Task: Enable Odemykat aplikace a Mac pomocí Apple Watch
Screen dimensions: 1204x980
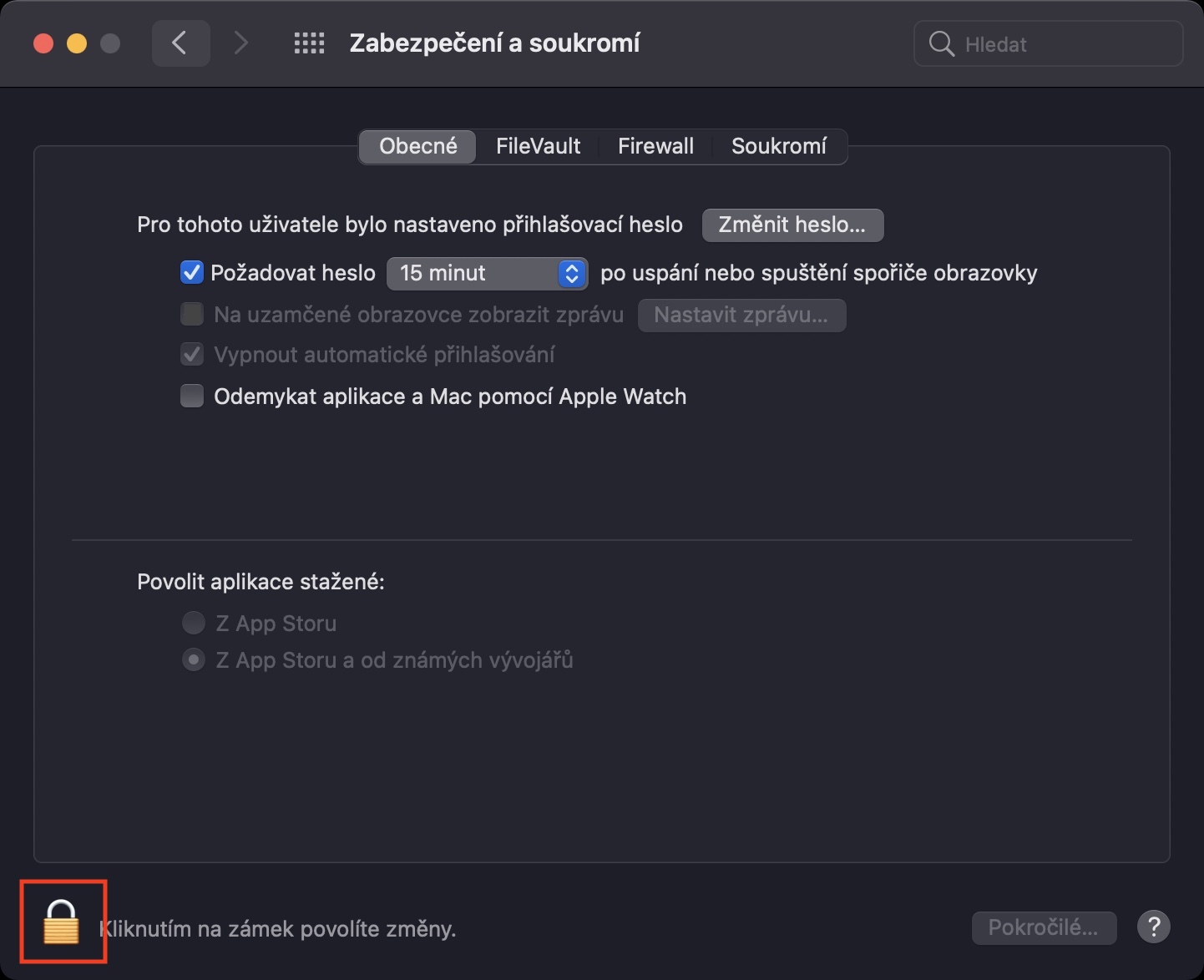Action: click(x=192, y=396)
